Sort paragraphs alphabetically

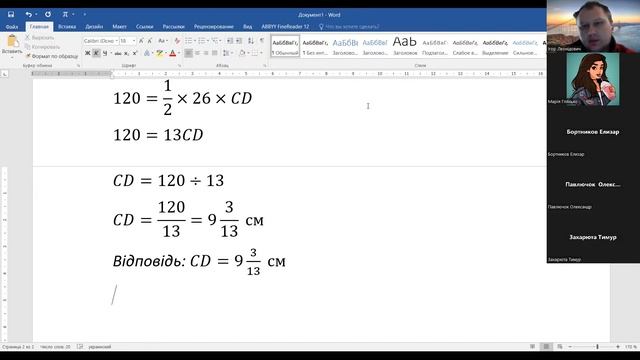click(x=251, y=41)
